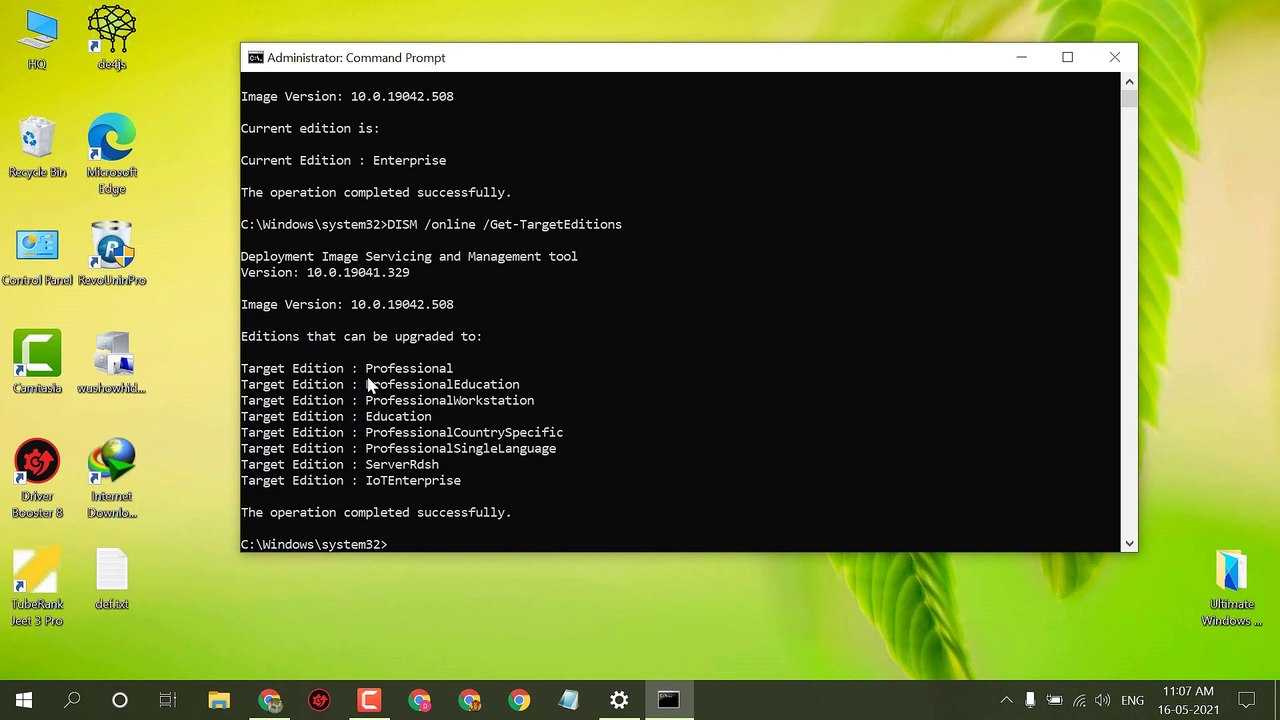1280x720 pixels.
Task: Check battery status tray icon
Action: point(1054,700)
